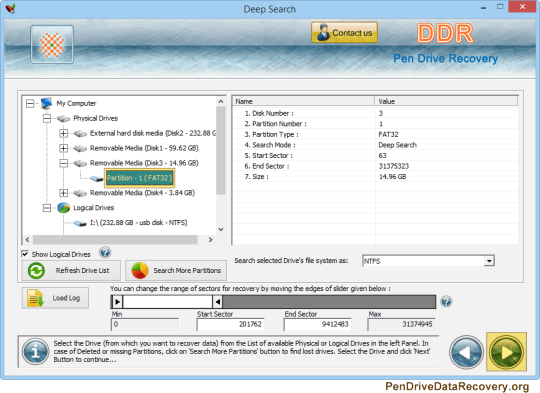Click the green Next arrow button
The image size is (540, 393).
point(506,352)
